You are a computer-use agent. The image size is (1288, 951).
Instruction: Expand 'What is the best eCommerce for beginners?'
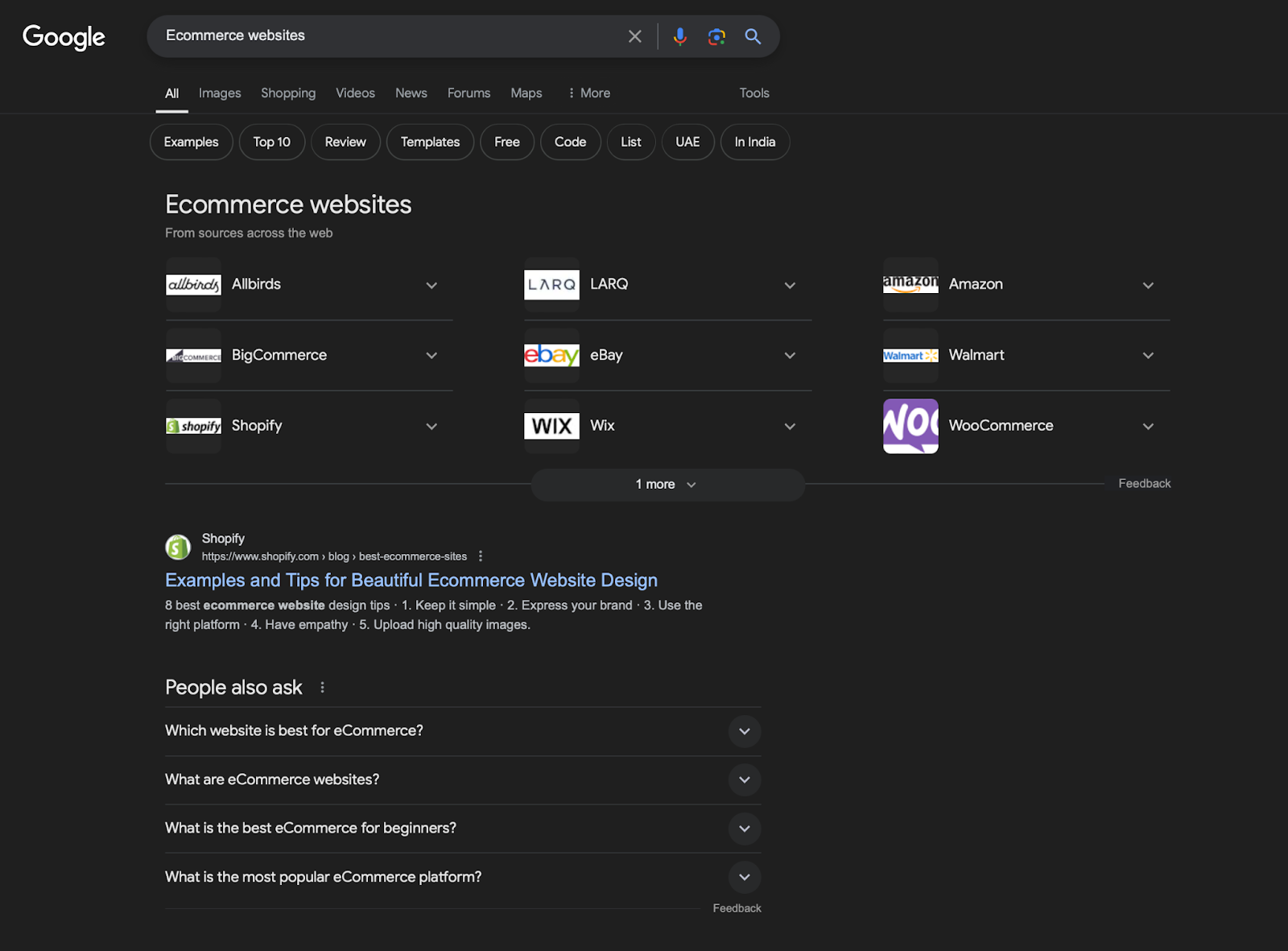click(x=463, y=829)
